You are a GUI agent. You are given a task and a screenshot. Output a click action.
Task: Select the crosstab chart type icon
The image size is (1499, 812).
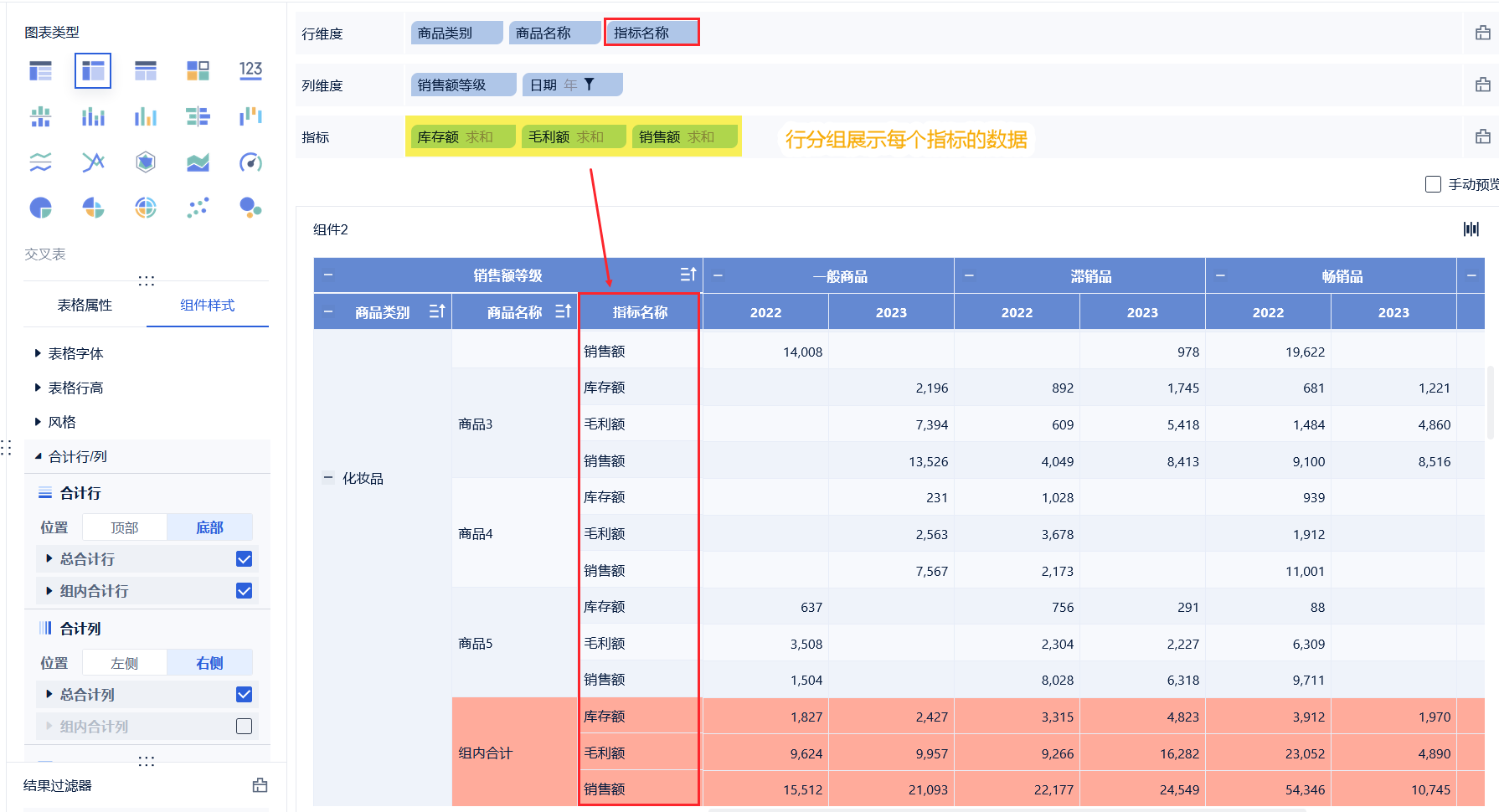pyautogui.click(x=93, y=71)
